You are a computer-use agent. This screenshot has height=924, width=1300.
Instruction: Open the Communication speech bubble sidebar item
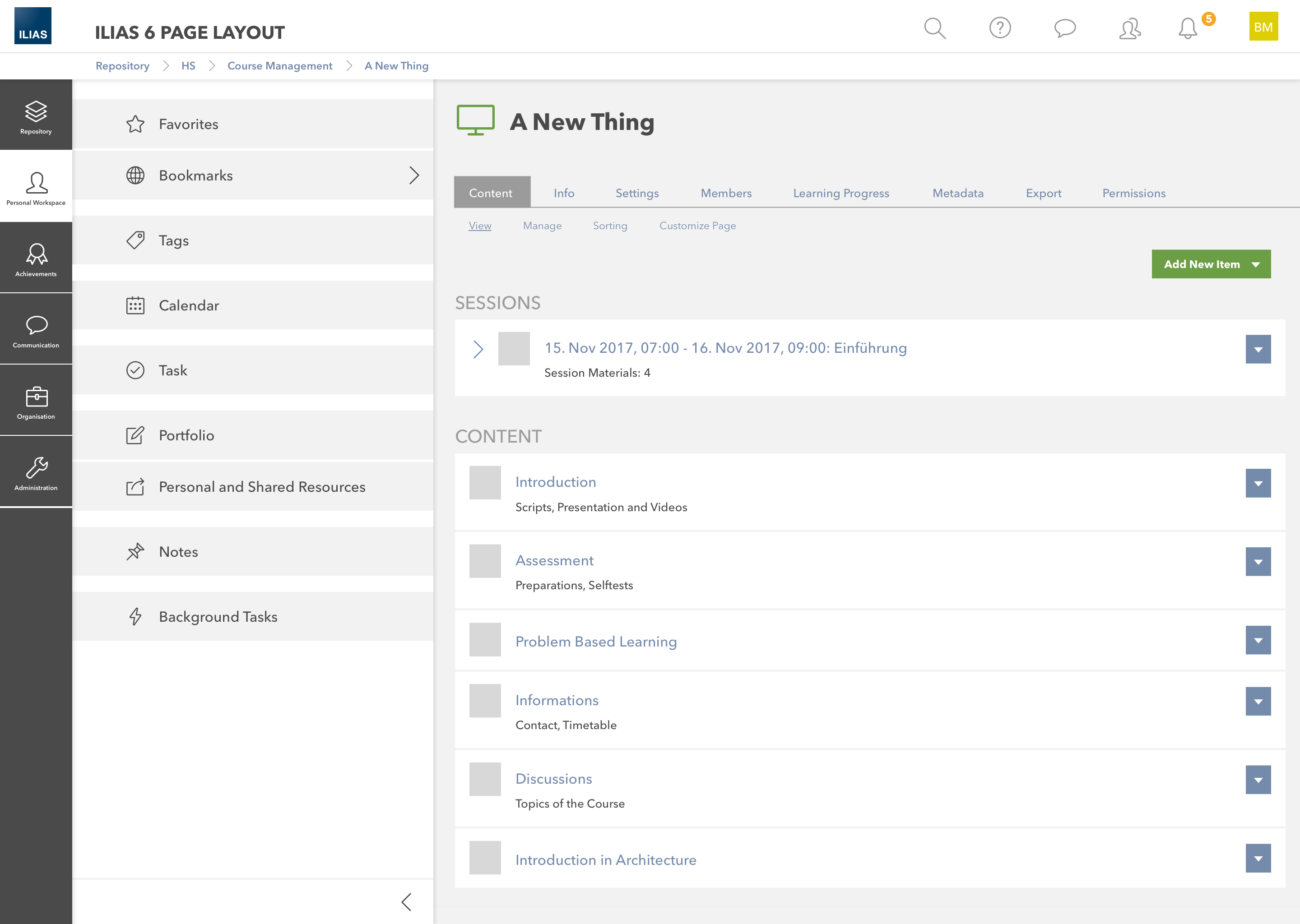coord(36,330)
